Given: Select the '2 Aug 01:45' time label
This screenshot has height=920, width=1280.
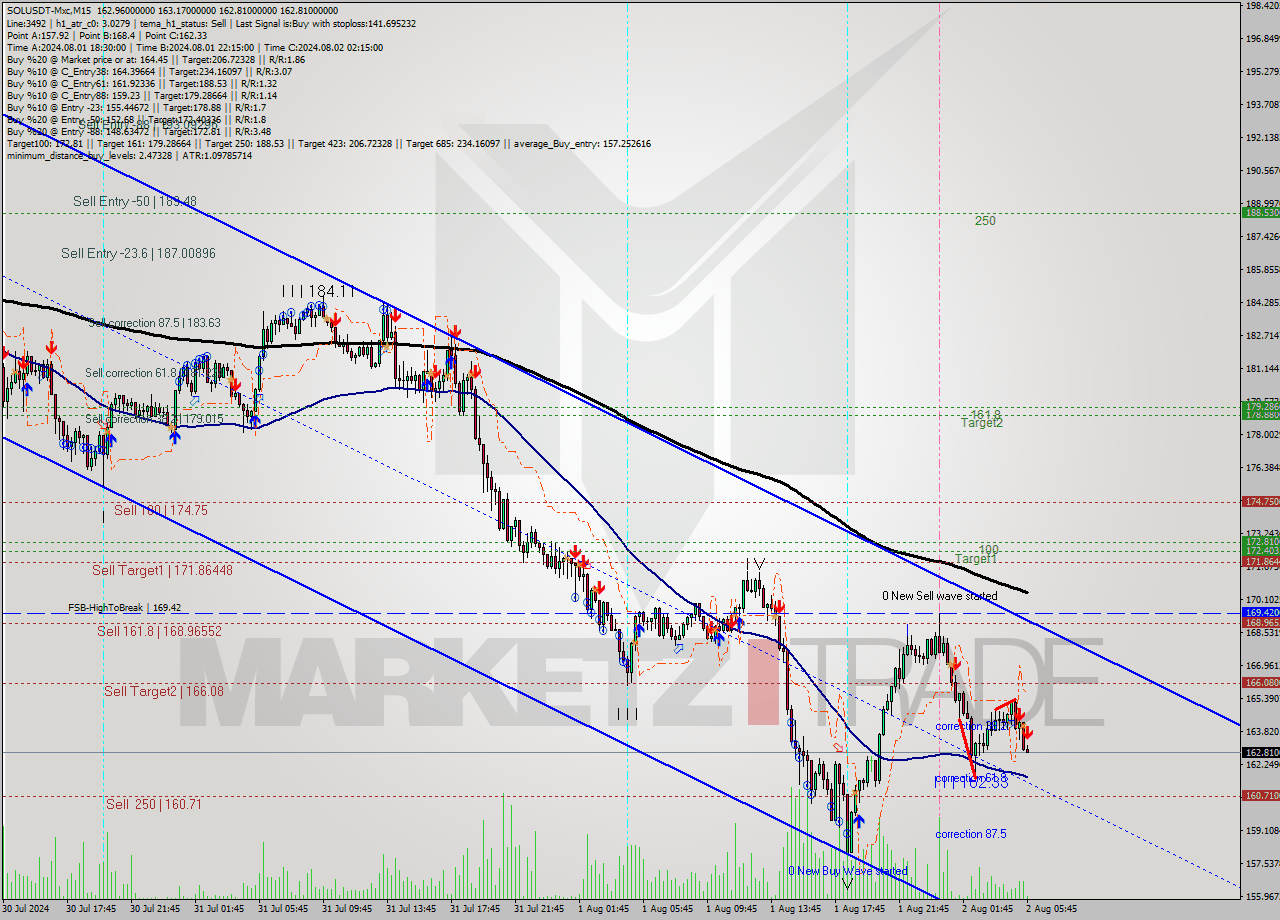Looking at the screenshot, I should pyautogui.click(x=986, y=909).
